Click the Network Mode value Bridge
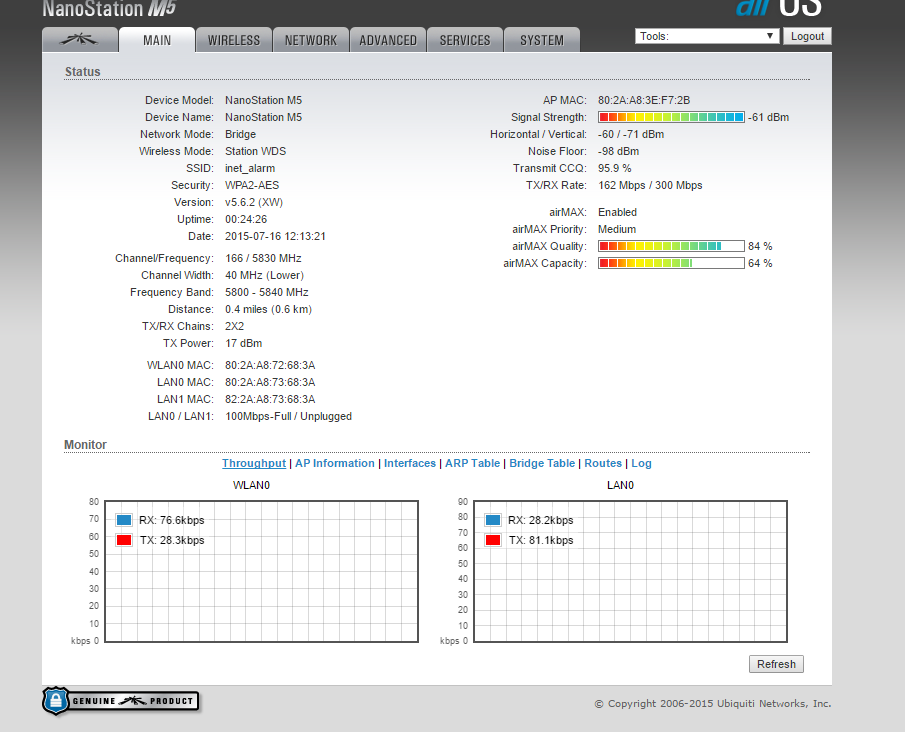 (241, 134)
